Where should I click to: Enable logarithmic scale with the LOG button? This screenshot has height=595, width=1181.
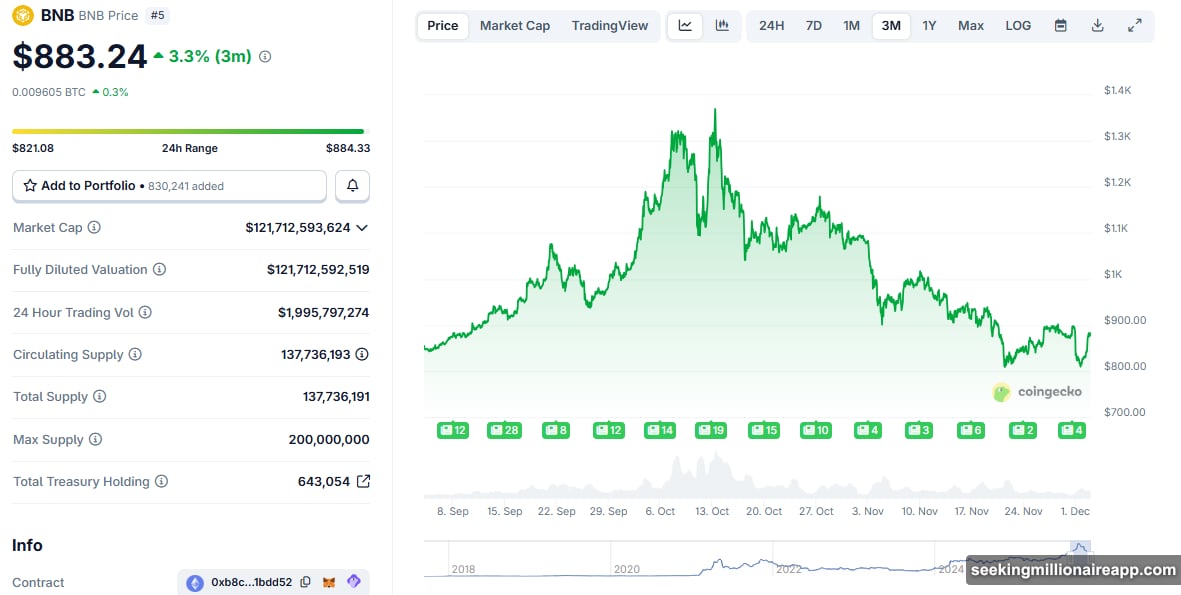tap(1018, 25)
